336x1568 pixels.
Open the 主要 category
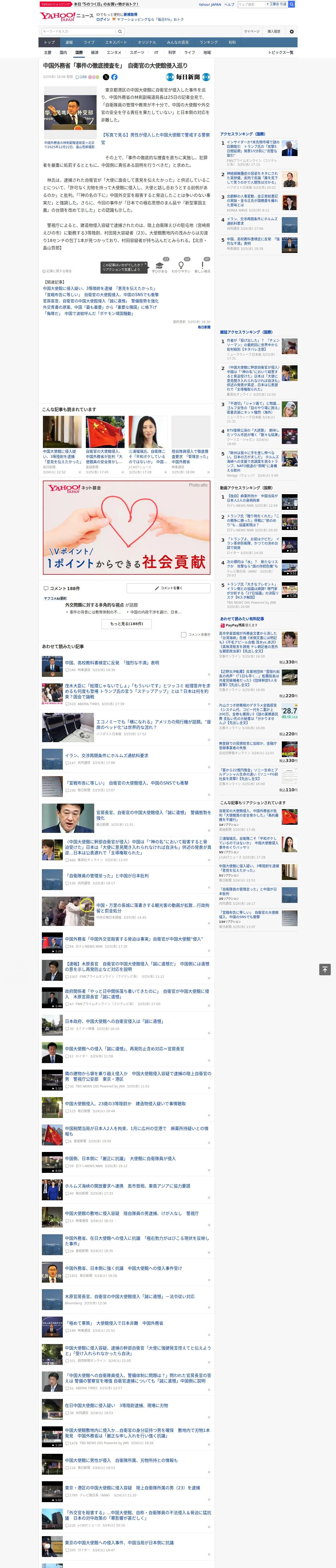pyautogui.click(x=48, y=52)
